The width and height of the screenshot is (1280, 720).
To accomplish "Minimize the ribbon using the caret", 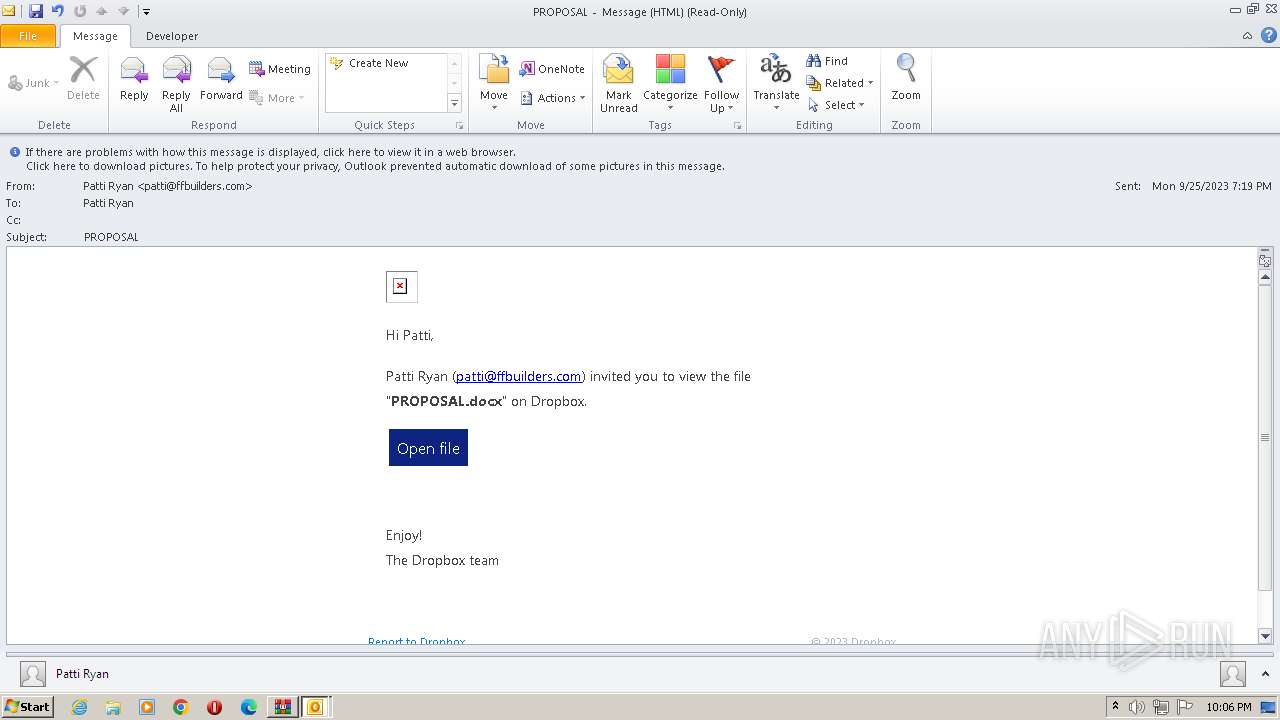I will click(1247, 35).
